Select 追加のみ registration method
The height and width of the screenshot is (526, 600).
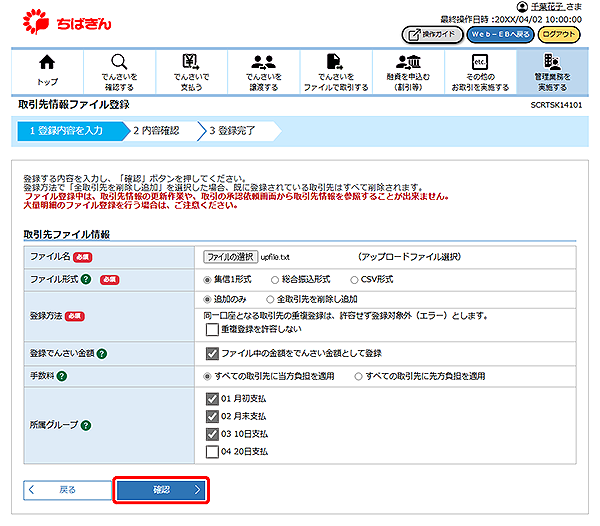(x=207, y=299)
